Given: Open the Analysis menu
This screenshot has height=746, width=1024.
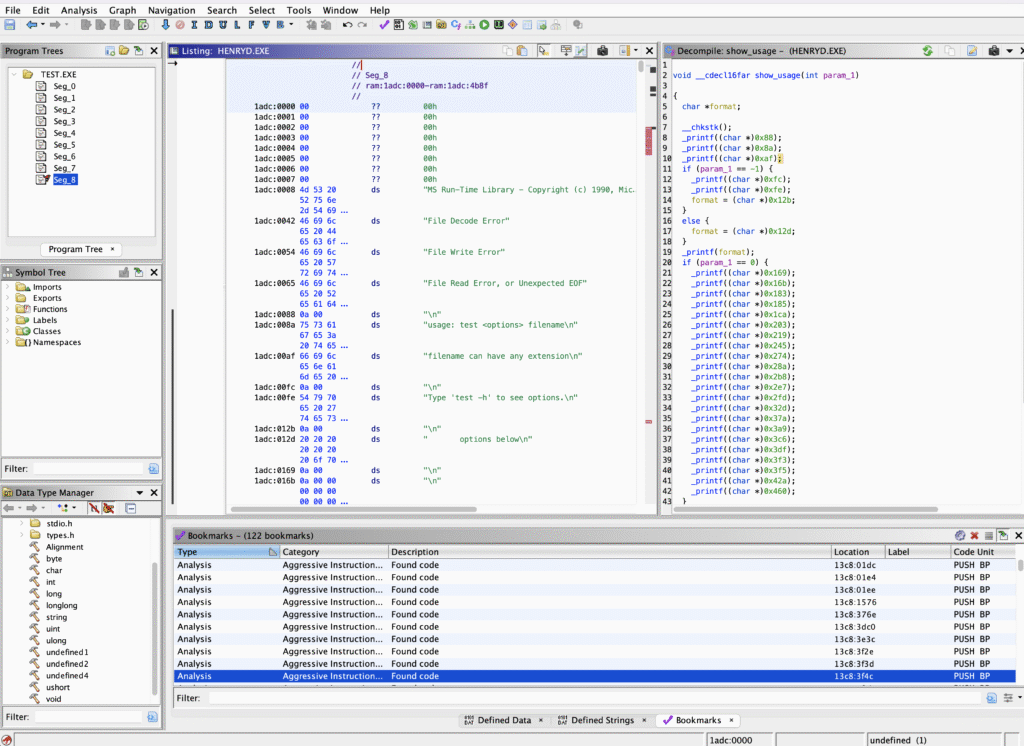Looking at the screenshot, I should click(79, 10).
